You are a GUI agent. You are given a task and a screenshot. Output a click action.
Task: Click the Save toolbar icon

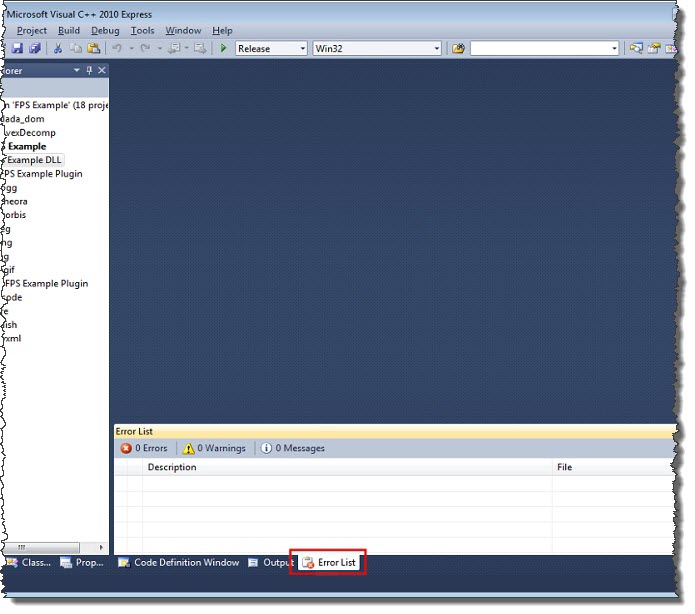point(17,48)
